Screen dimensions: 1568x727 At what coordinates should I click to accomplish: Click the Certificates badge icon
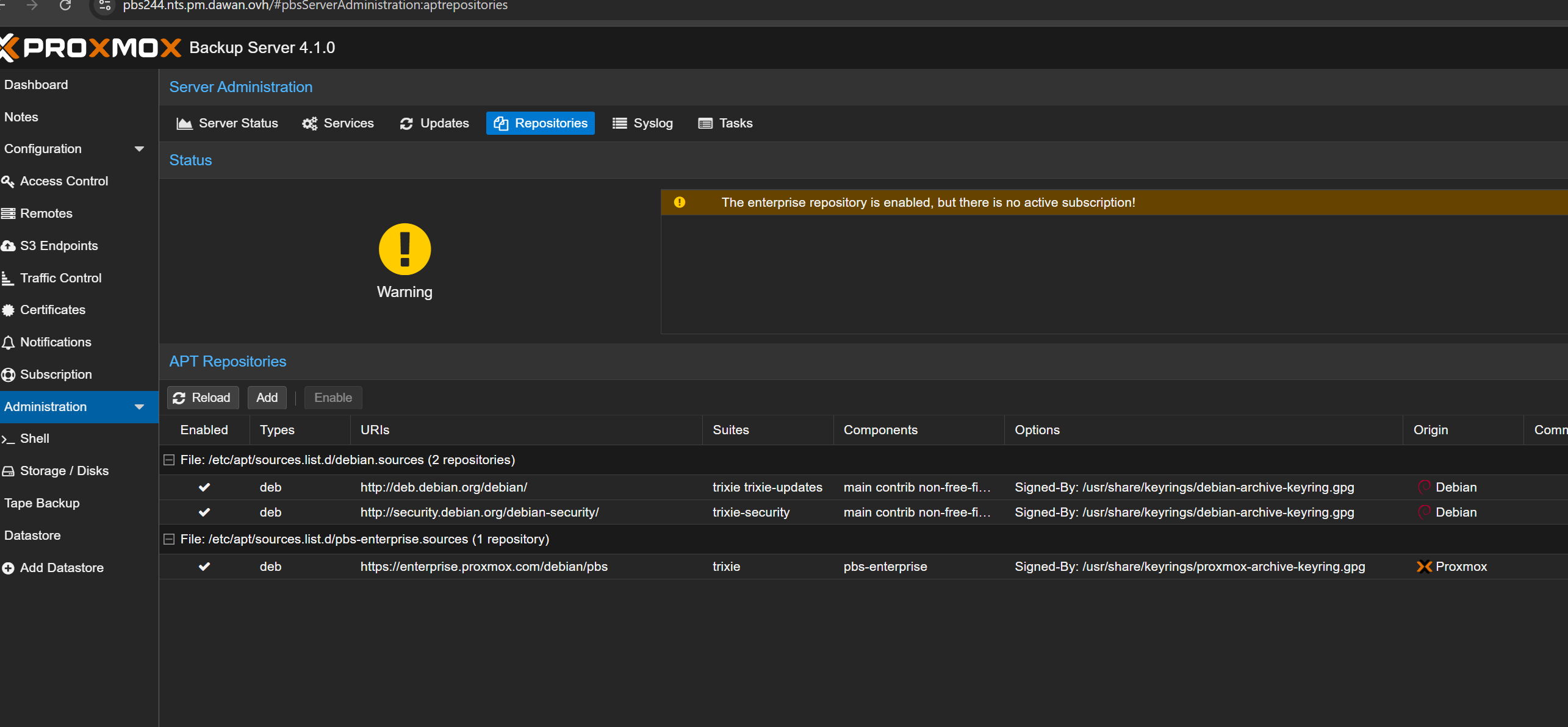8,310
